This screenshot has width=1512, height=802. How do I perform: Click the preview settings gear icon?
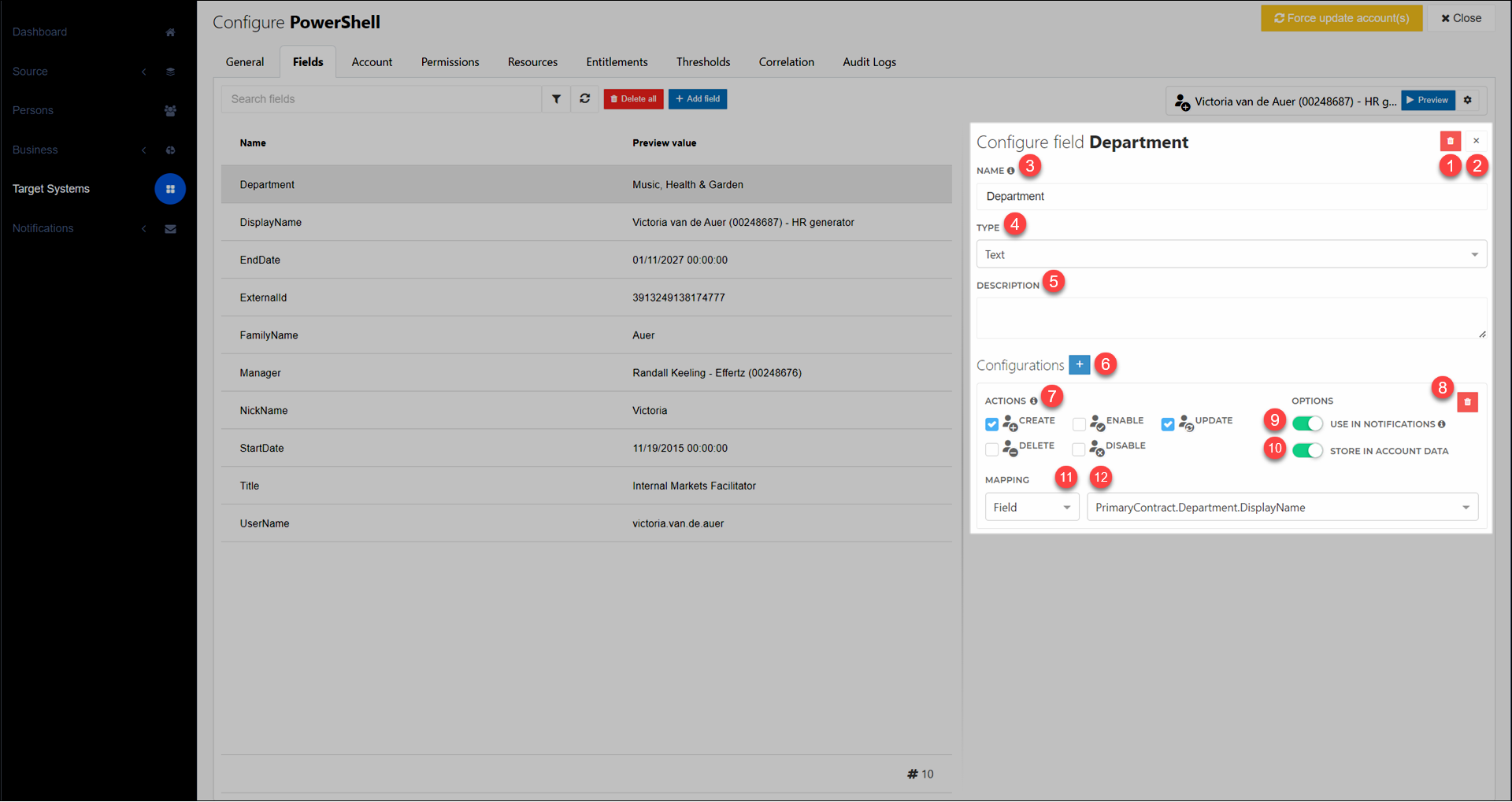[x=1468, y=100]
